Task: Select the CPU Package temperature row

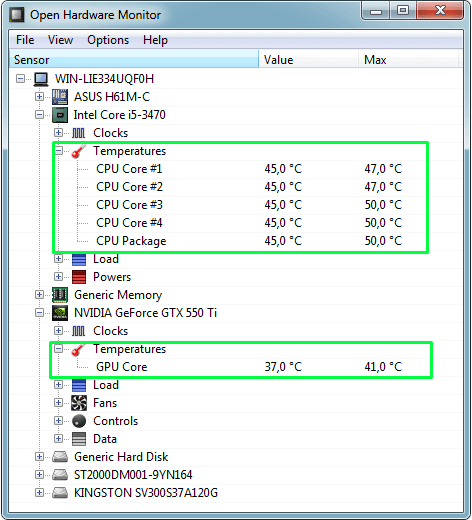Action: click(235, 241)
